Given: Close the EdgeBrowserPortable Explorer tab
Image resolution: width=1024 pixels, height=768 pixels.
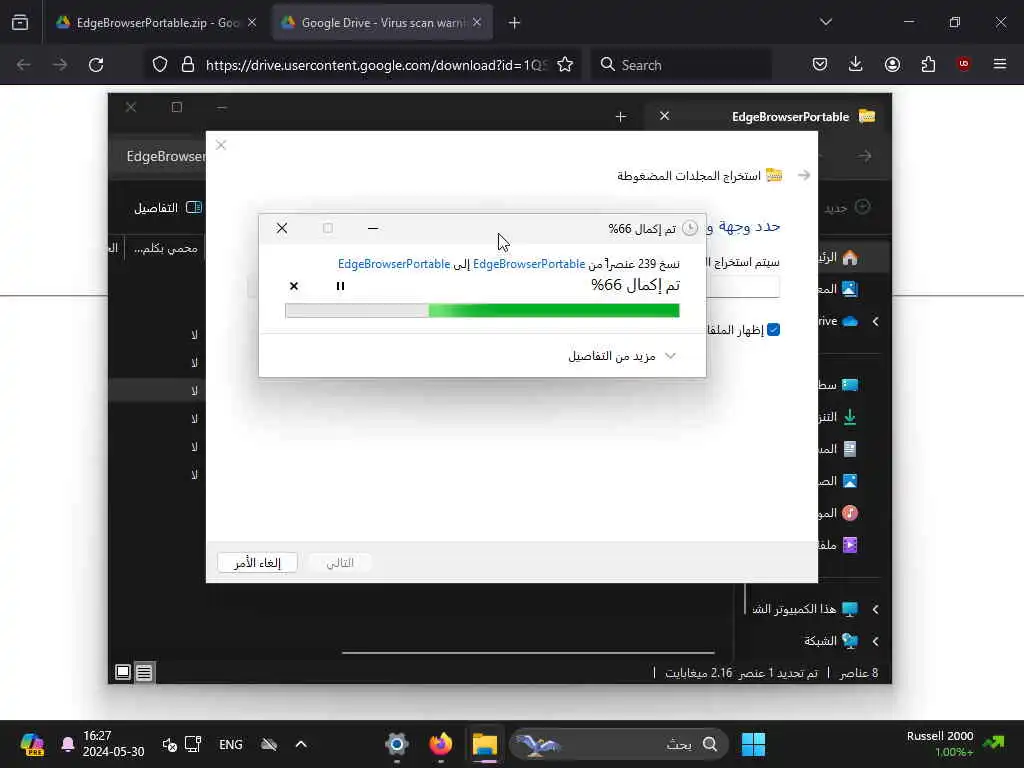Looking at the screenshot, I should point(664,116).
